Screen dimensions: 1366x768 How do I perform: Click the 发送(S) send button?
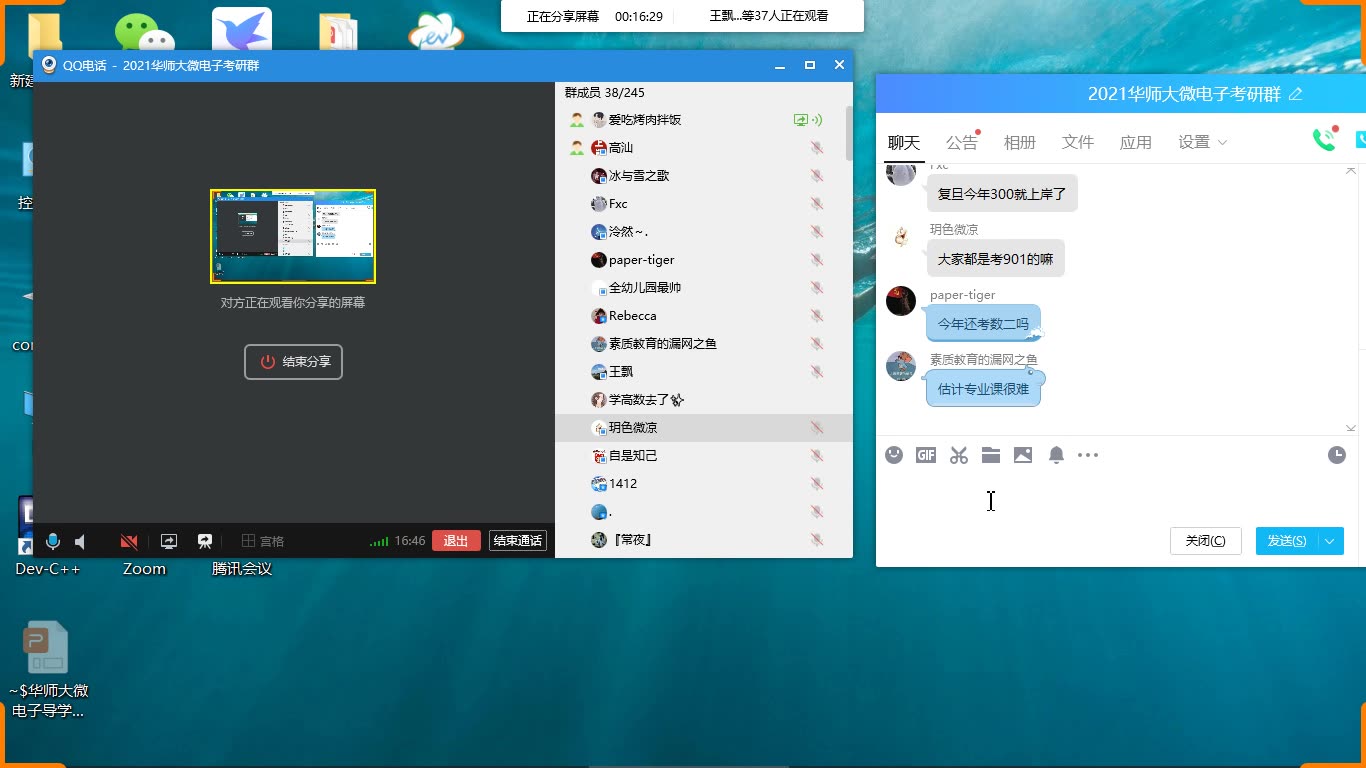tap(1287, 541)
